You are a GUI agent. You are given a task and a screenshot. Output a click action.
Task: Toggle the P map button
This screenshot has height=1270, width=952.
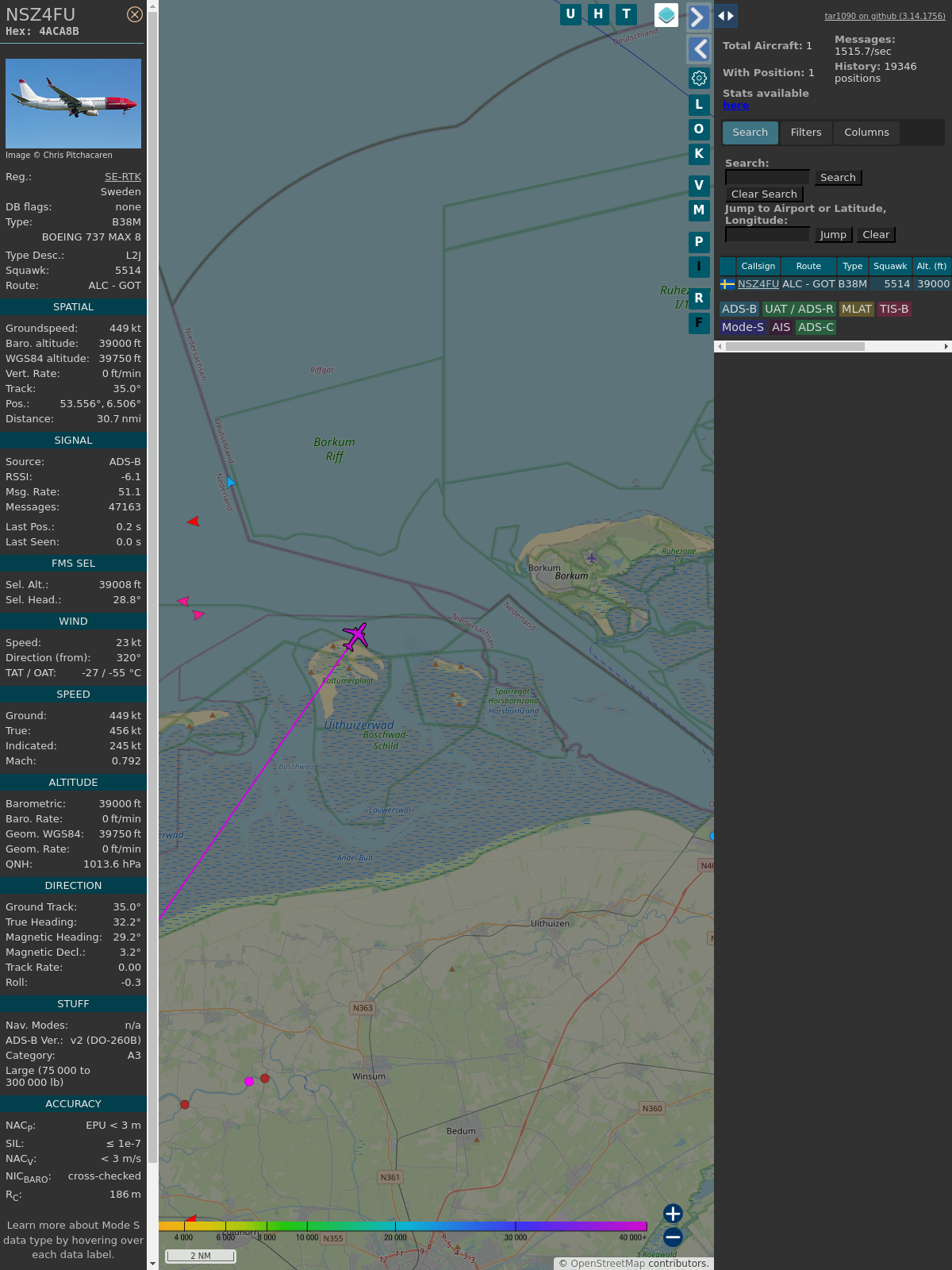click(x=699, y=242)
